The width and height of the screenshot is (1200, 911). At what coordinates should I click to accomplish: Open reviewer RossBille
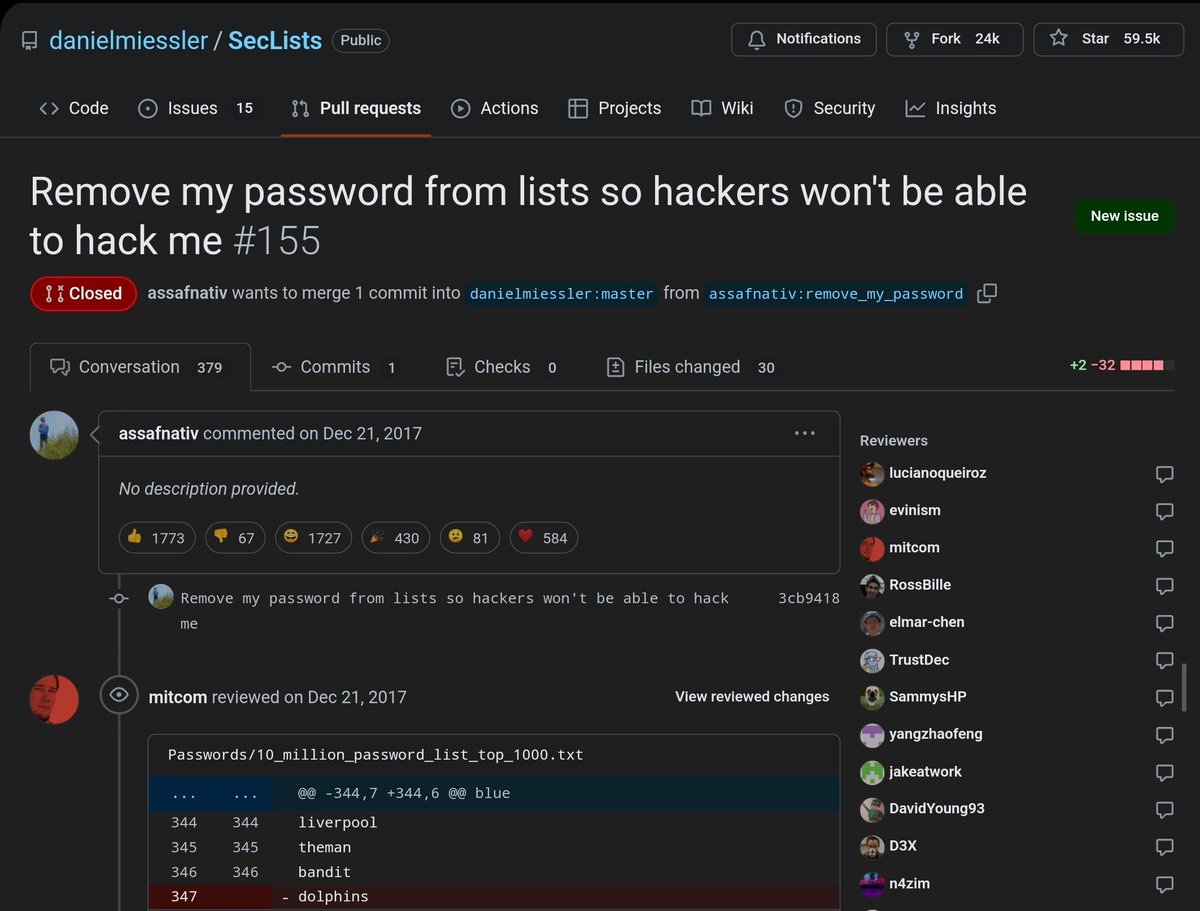point(920,585)
